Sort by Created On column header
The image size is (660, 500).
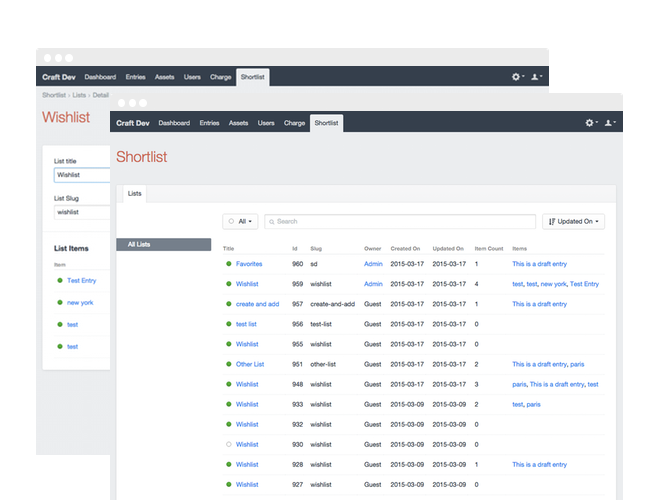click(x=405, y=249)
